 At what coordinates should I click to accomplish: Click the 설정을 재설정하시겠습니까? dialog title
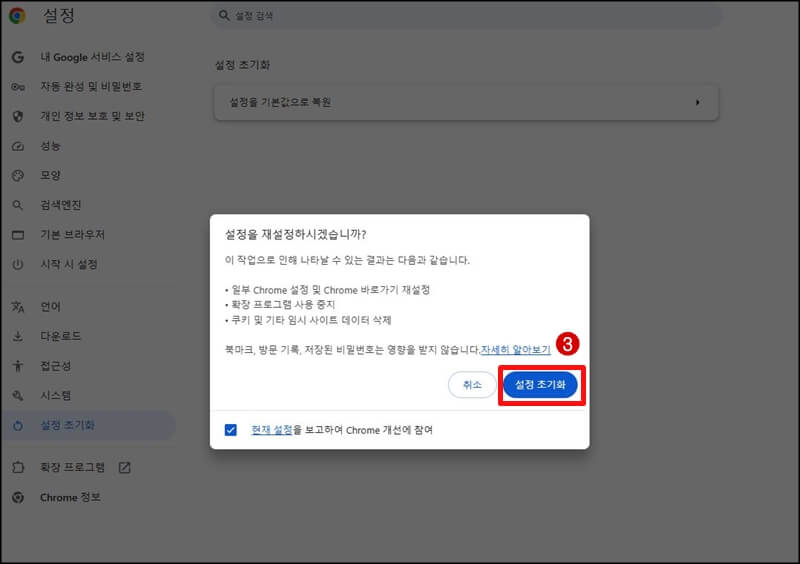coord(295,235)
